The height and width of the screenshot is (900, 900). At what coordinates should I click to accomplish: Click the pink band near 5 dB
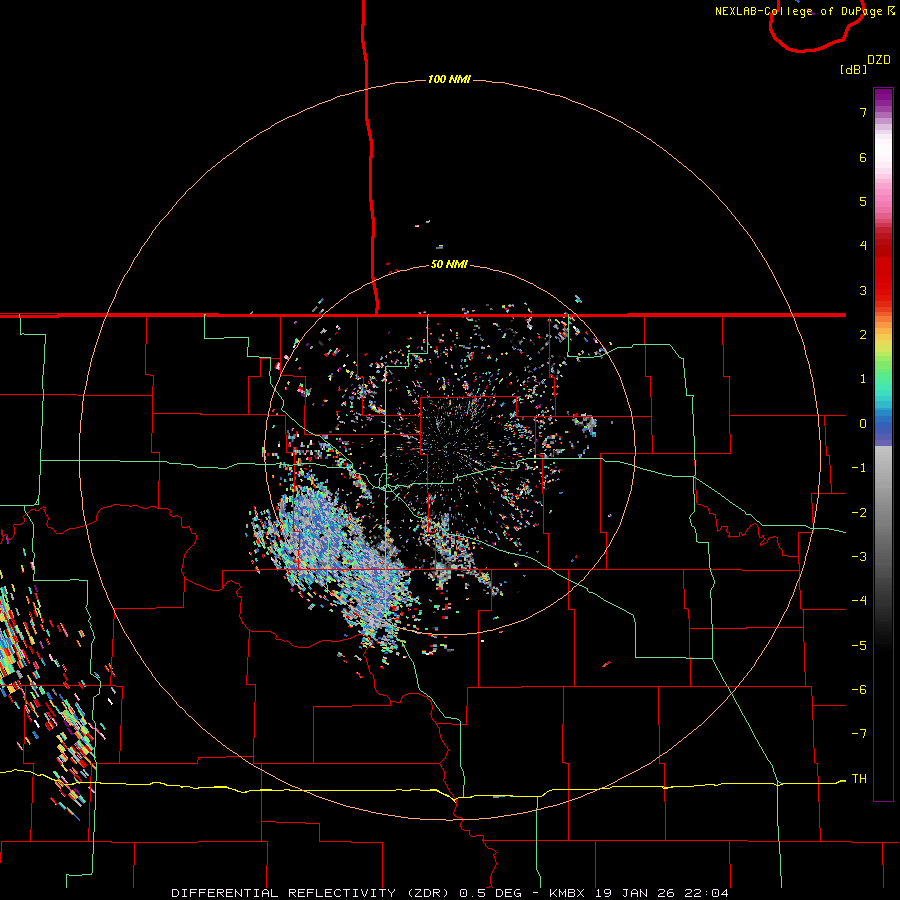click(x=883, y=201)
